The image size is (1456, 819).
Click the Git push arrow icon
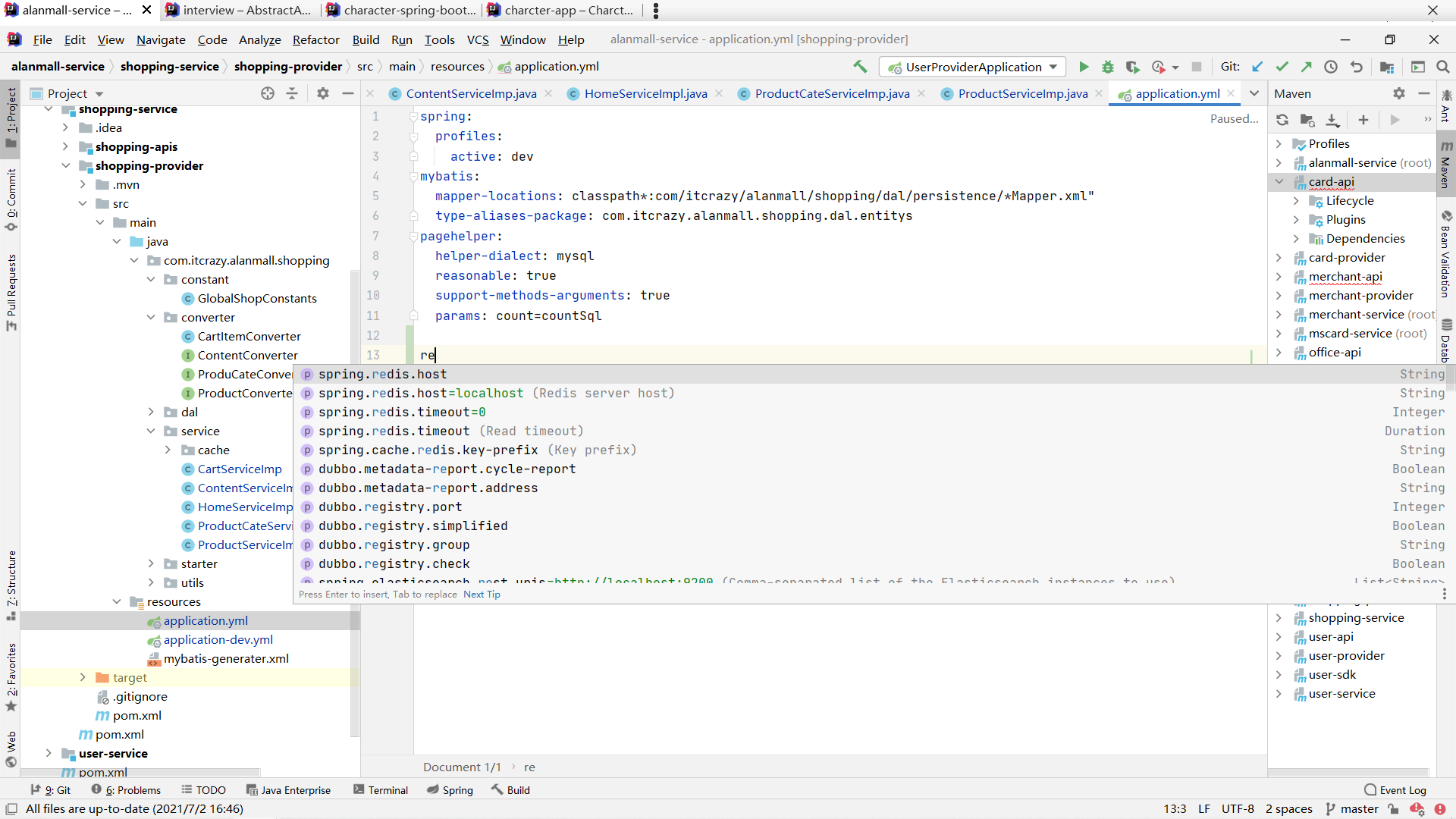1306,67
